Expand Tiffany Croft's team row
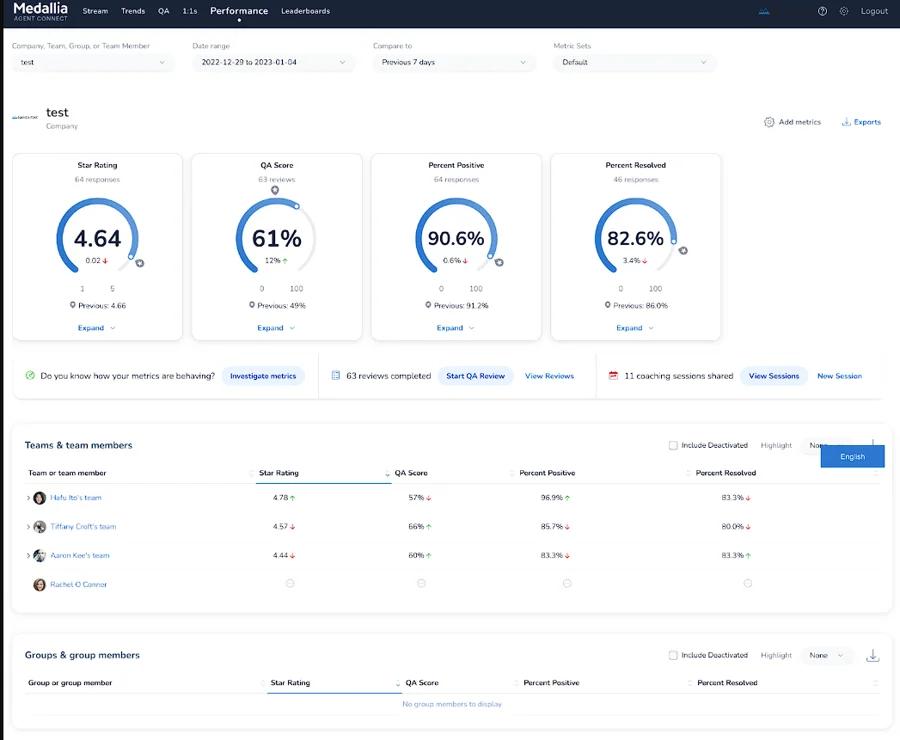The image size is (900, 740). point(28,527)
